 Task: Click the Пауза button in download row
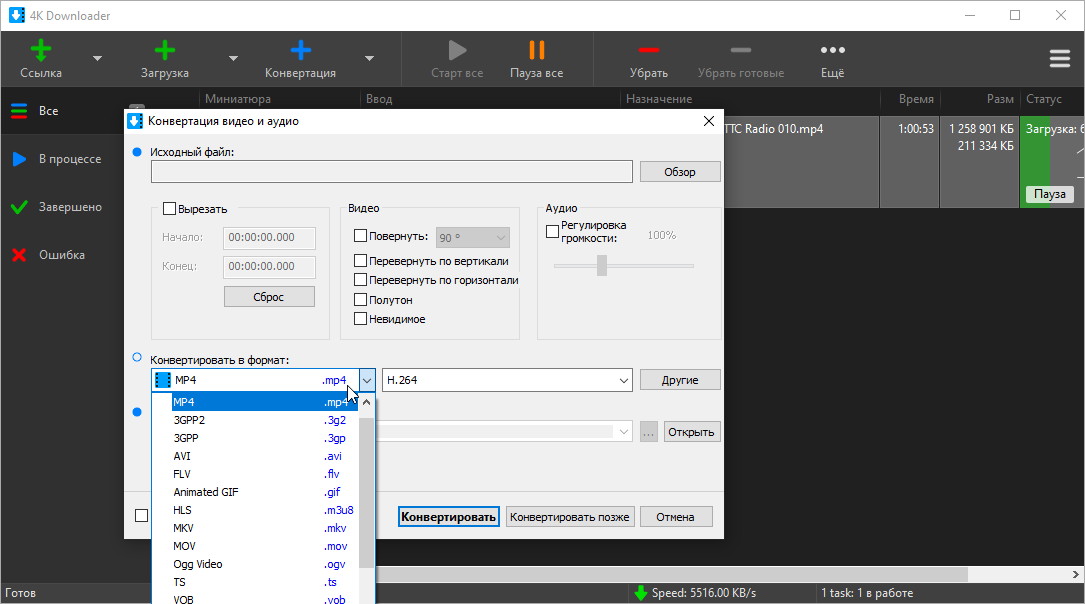(x=1050, y=194)
